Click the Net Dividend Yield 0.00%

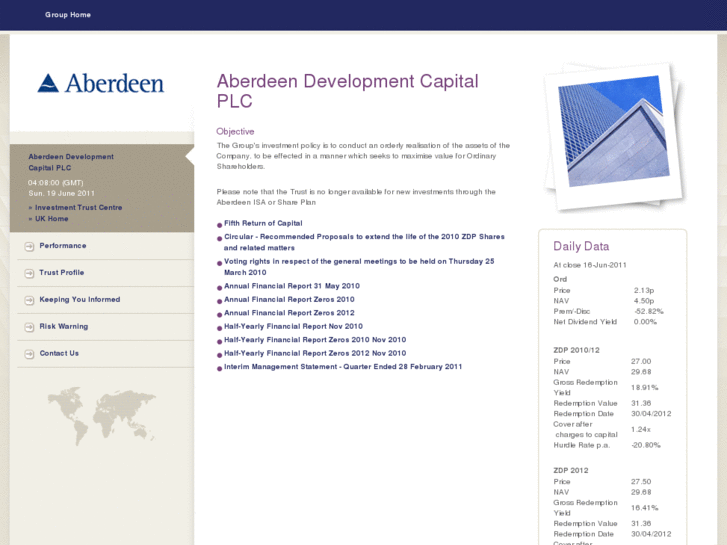[645, 322]
